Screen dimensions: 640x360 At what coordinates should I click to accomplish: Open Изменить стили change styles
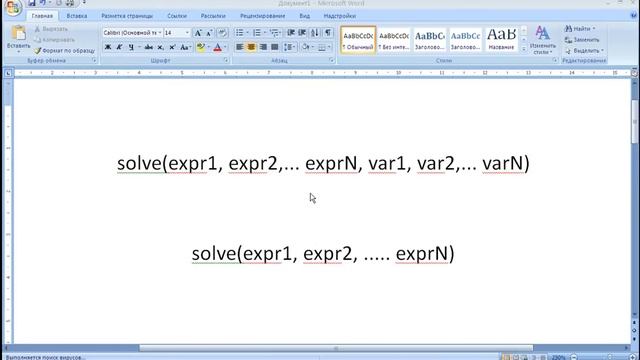click(x=543, y=40)
